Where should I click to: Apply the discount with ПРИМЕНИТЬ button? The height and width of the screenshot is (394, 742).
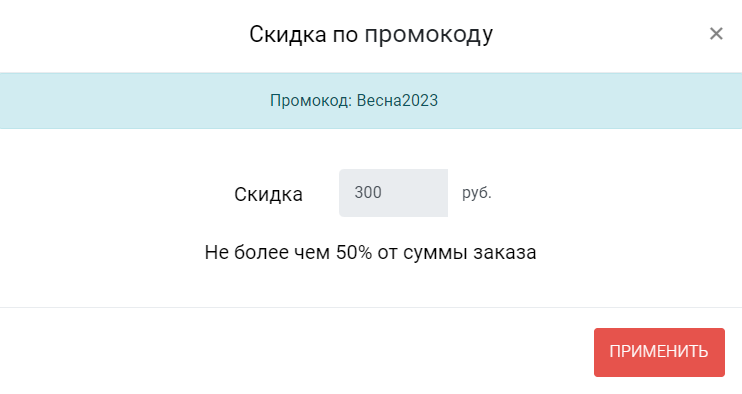[x=659, y=352]
